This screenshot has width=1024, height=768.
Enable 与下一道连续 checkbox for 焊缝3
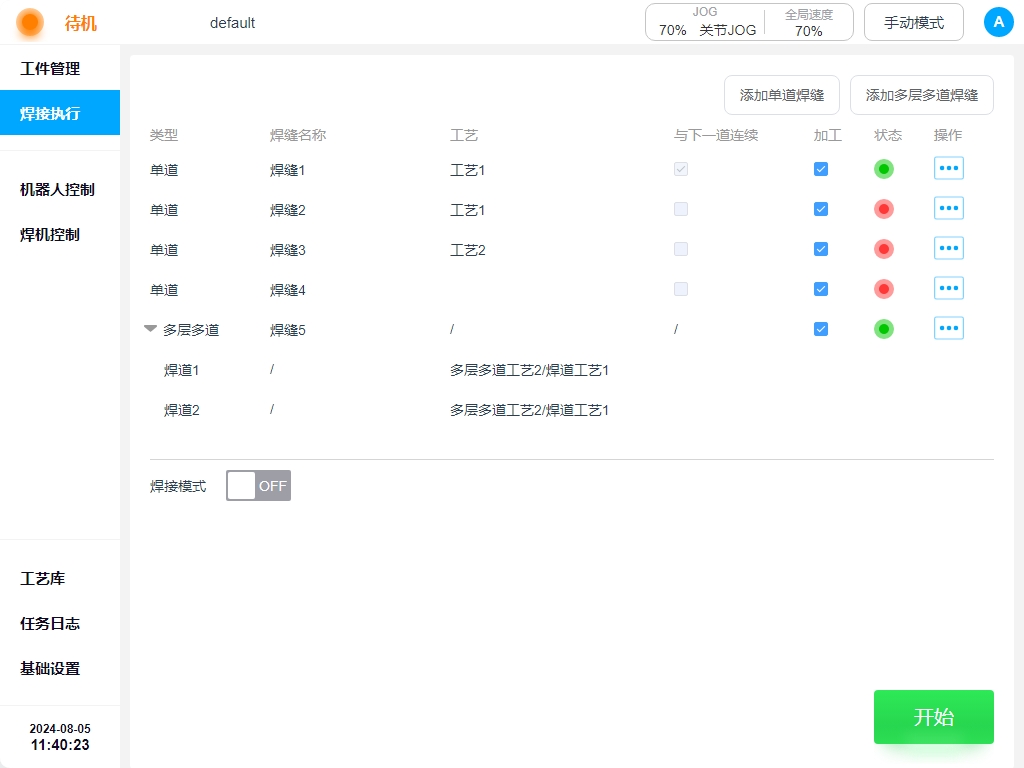pos(681,249)
